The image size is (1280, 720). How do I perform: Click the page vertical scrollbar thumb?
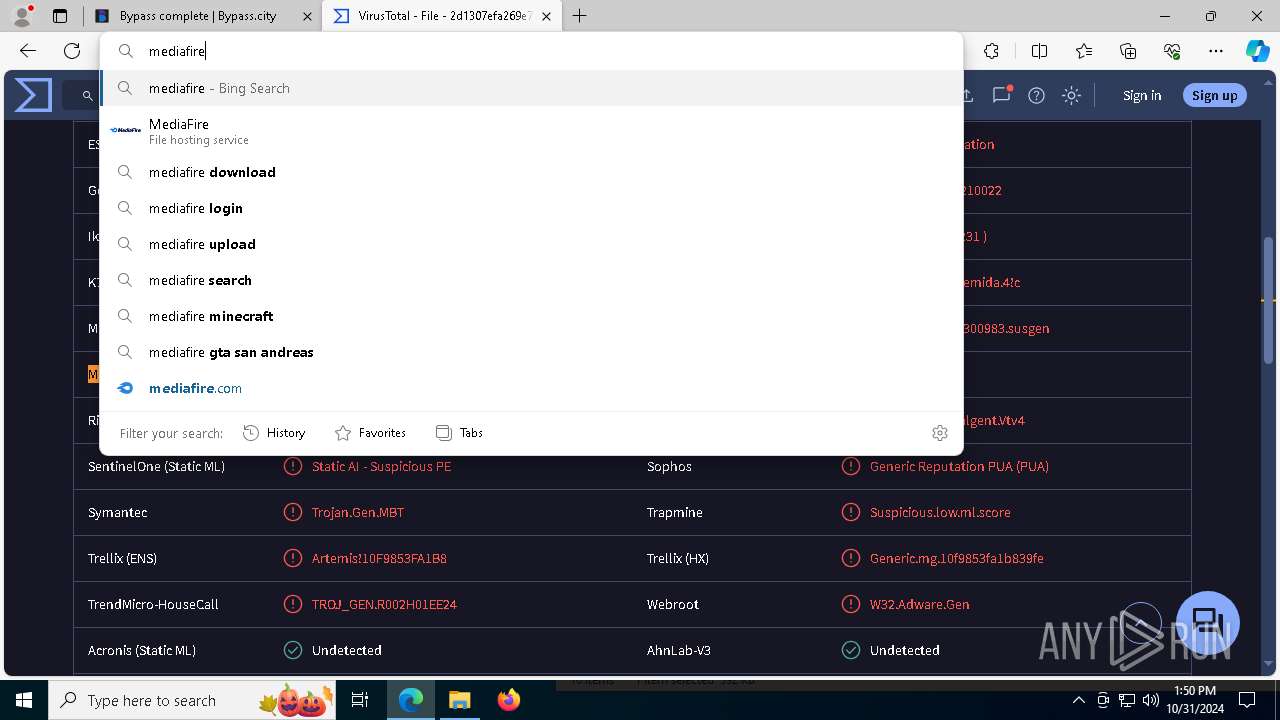coord(1269,300)
